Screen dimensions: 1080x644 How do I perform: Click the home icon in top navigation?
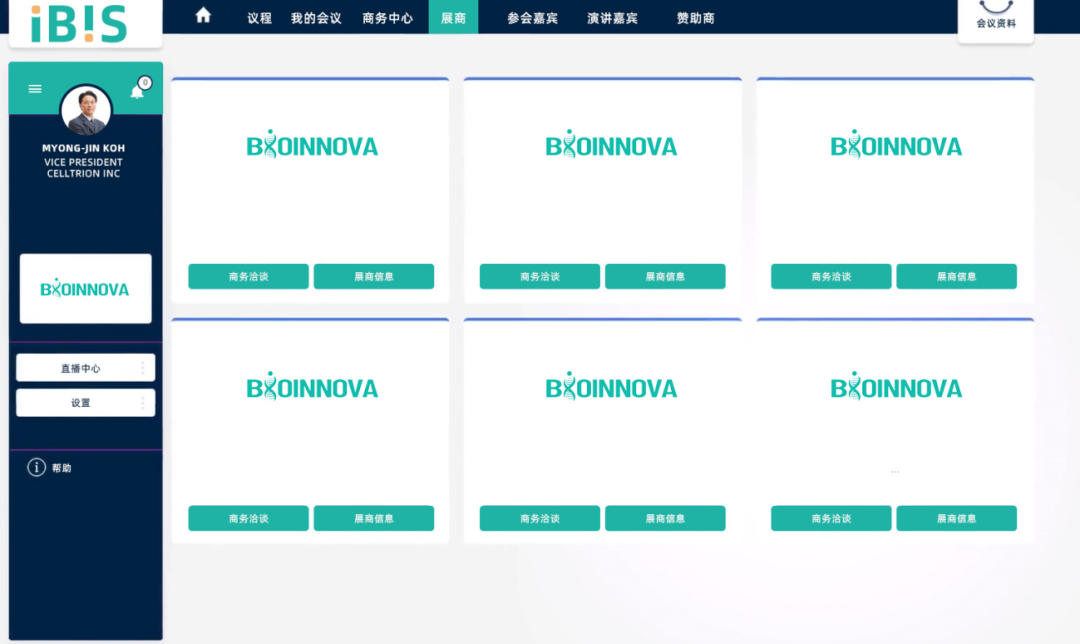pos(202,15)
